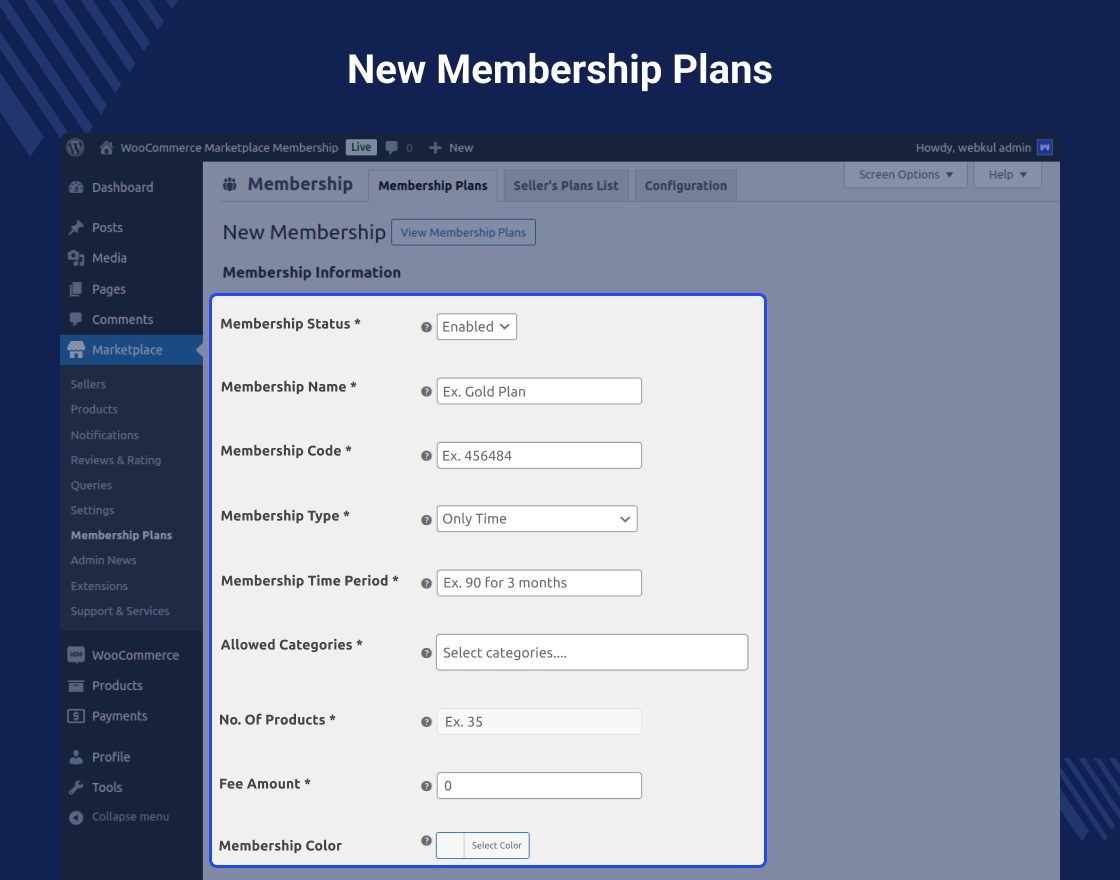Click the Pages icon in the sidebar
Image resolution: width=1120 pixels, height=880 pixels.
click(x=74, y=289)
